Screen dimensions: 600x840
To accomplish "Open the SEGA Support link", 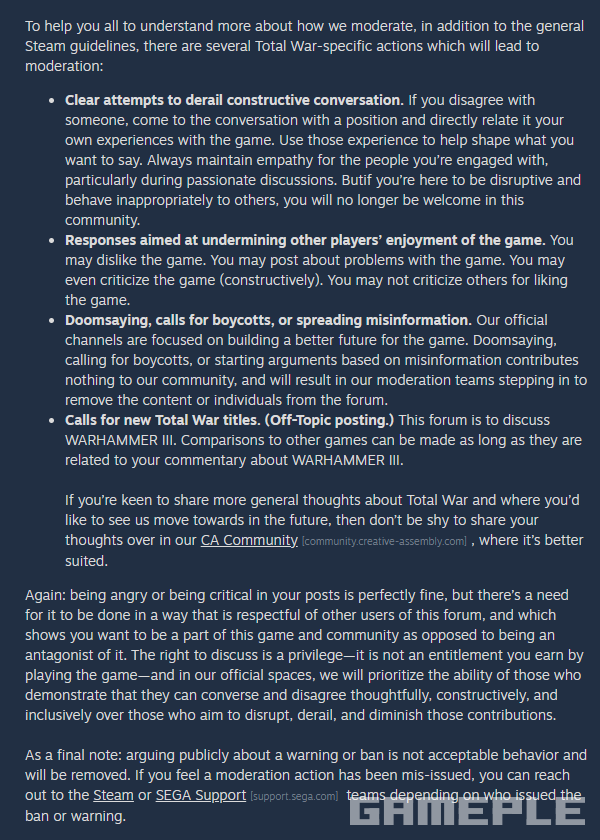I will (x=200, y=795).
